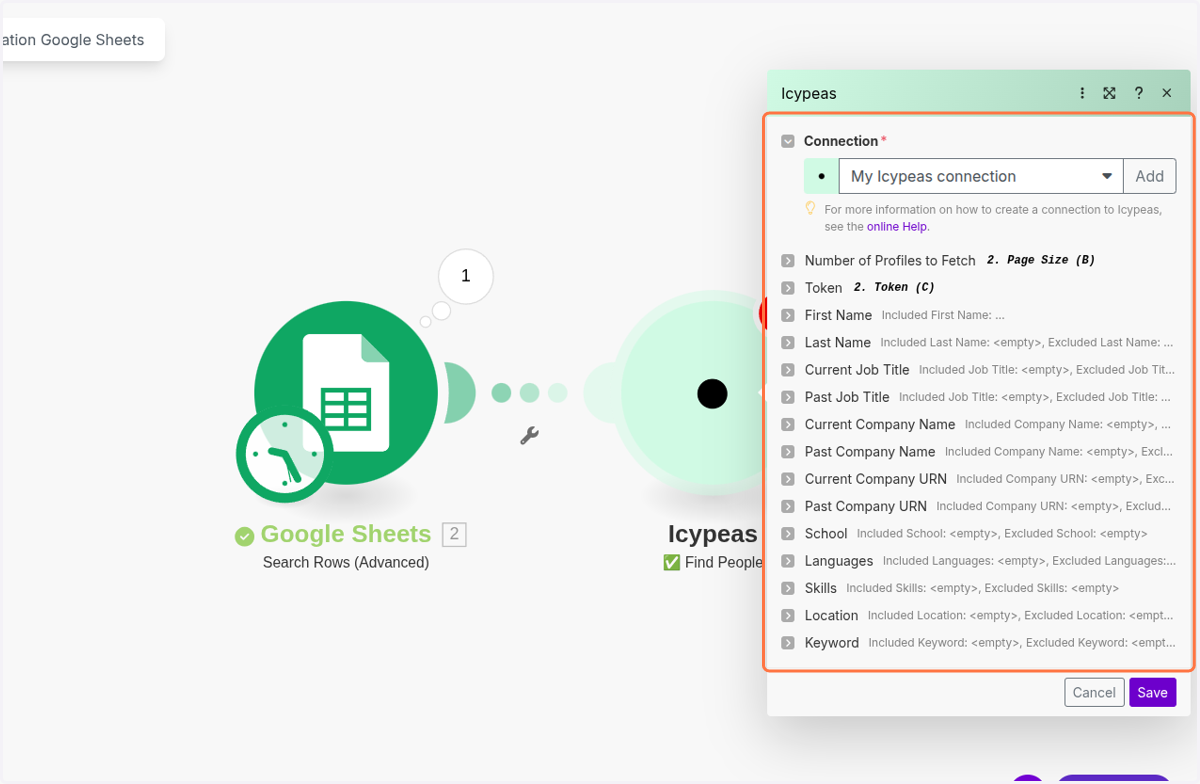The height and width of the screenshot is (784, 1200).
Task: Click the clock schedule icon on Google Sheets
Action: 284,456
